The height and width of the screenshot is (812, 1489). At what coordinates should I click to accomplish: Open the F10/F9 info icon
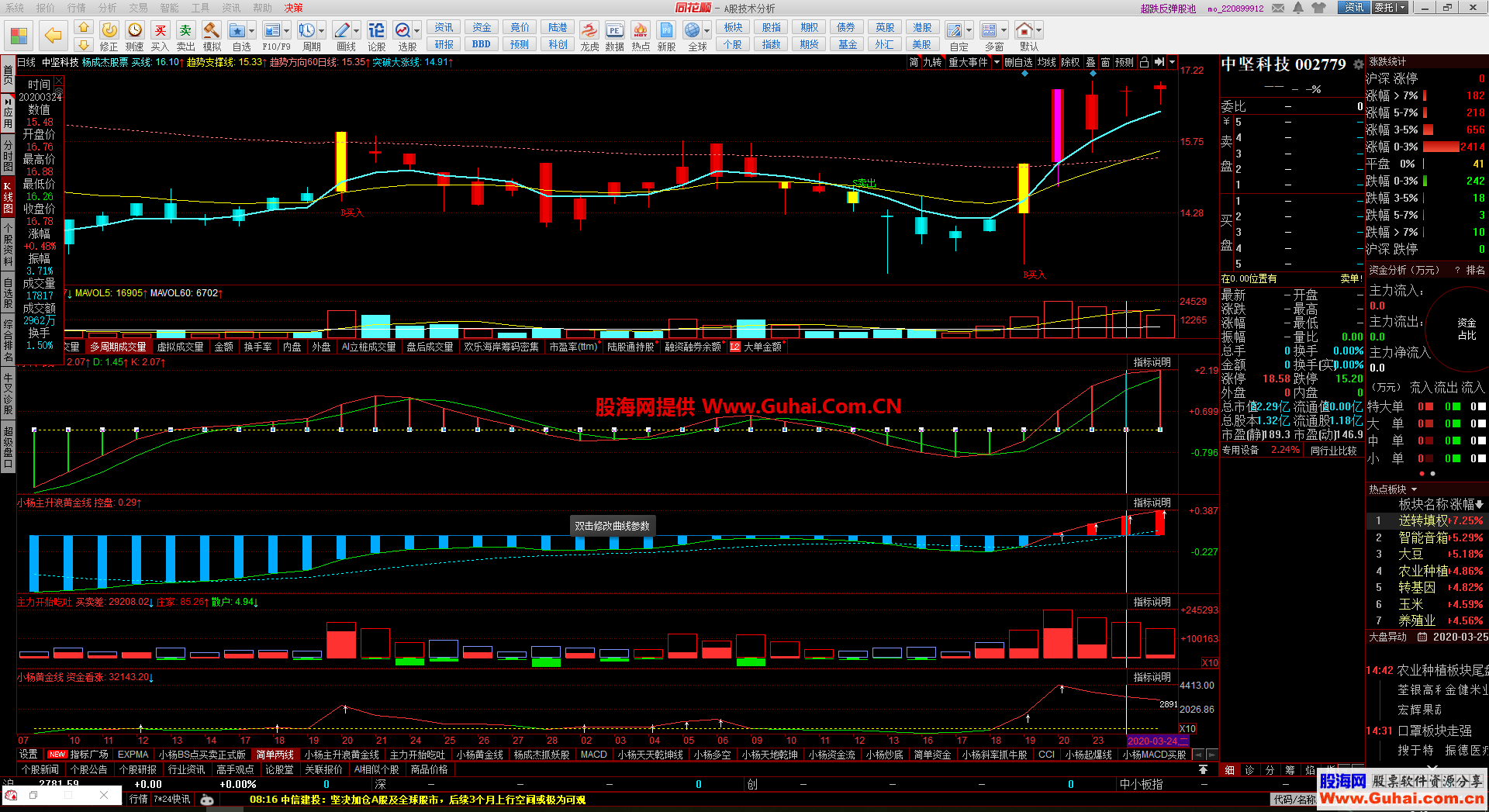271,30
